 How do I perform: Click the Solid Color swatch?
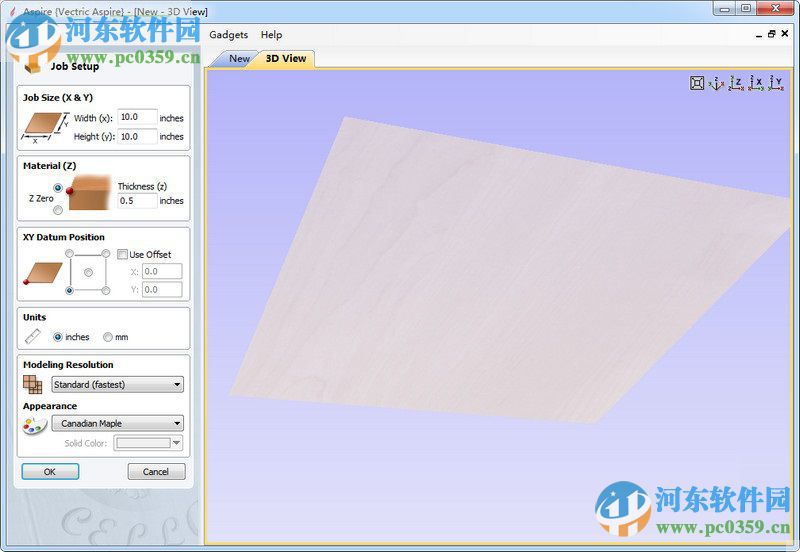point(143,443)
